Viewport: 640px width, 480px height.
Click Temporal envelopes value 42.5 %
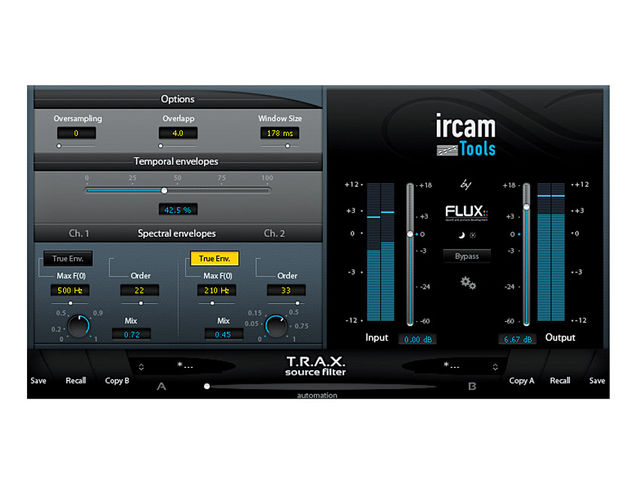(178, 210)
